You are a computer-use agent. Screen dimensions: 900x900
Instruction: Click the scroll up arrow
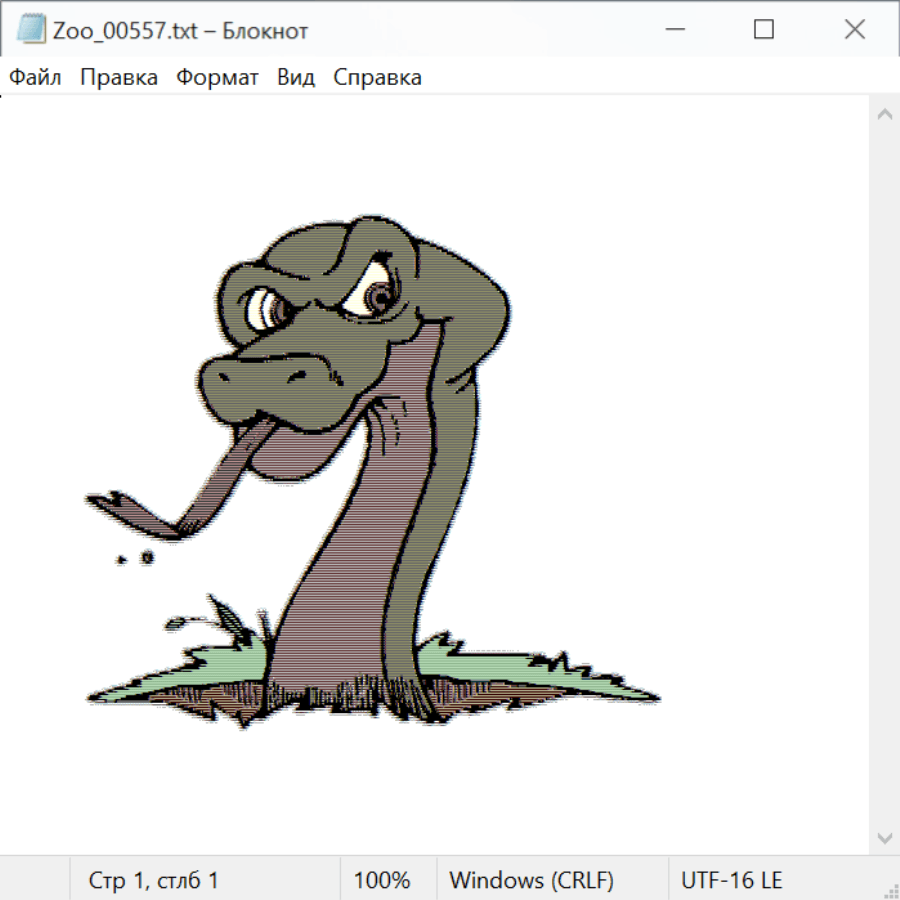[884, 115]
